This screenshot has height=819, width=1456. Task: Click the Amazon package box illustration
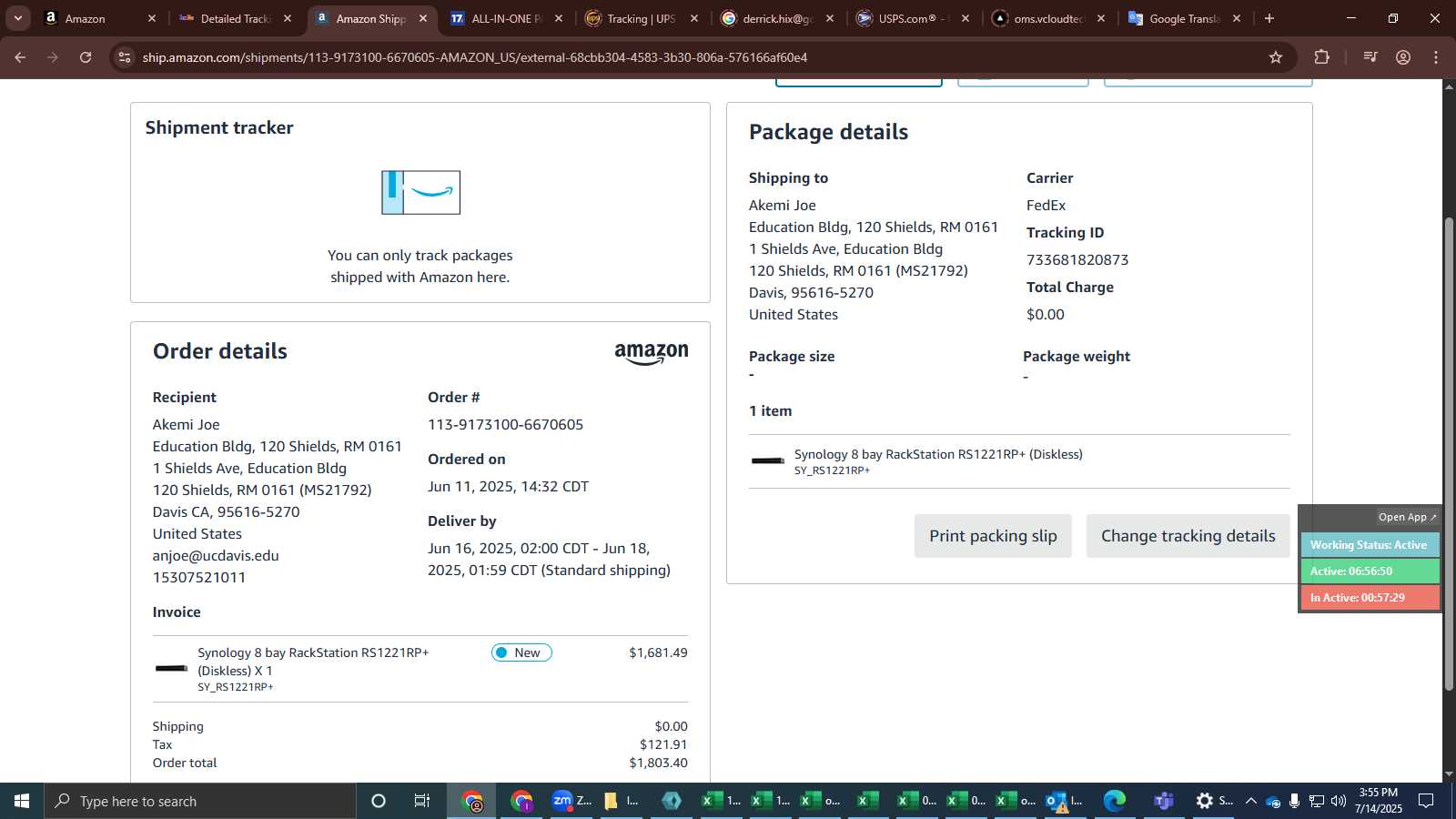[420, 192]
